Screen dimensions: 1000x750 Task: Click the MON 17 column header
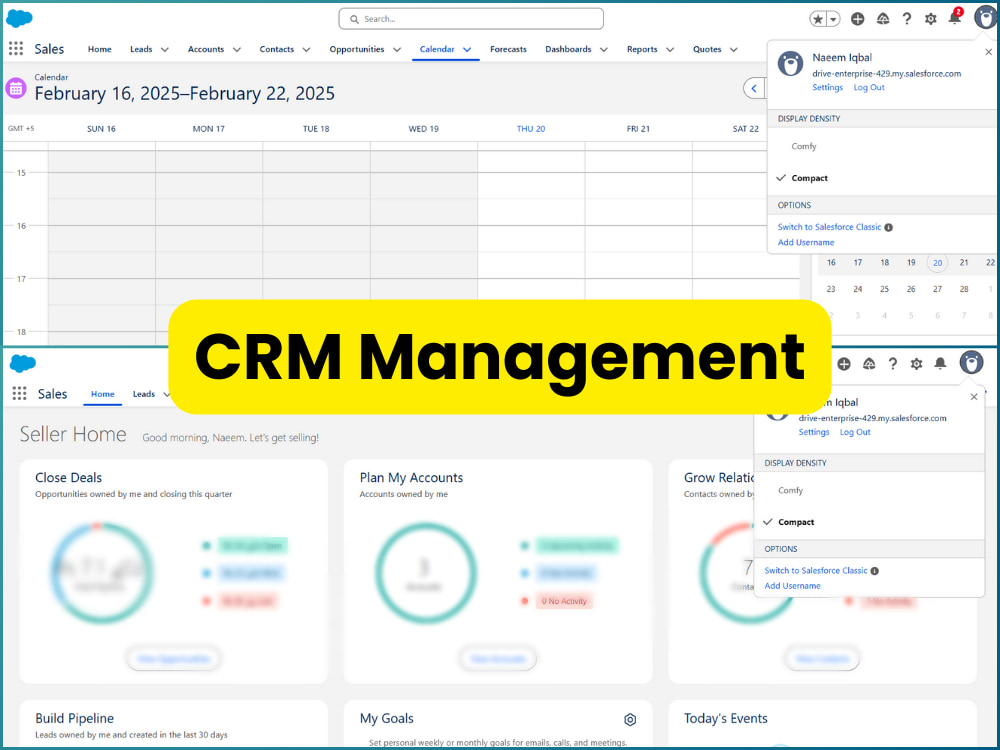click(x=209, y=129)
